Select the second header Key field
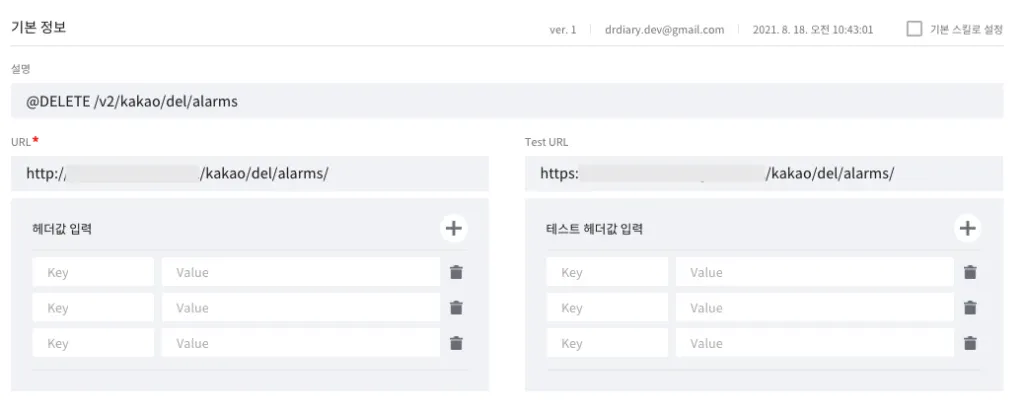This screenshot has width=1024, height=414. point(93,308)
